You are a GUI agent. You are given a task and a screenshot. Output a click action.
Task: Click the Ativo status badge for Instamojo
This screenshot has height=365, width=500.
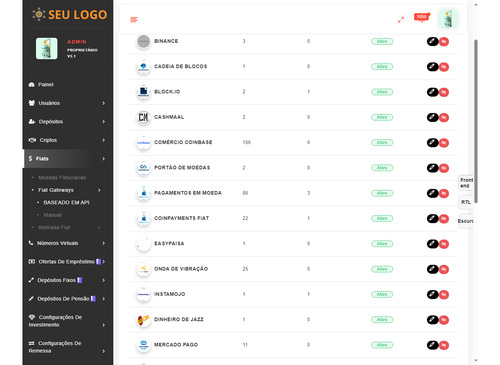click(x=382, y=295)
